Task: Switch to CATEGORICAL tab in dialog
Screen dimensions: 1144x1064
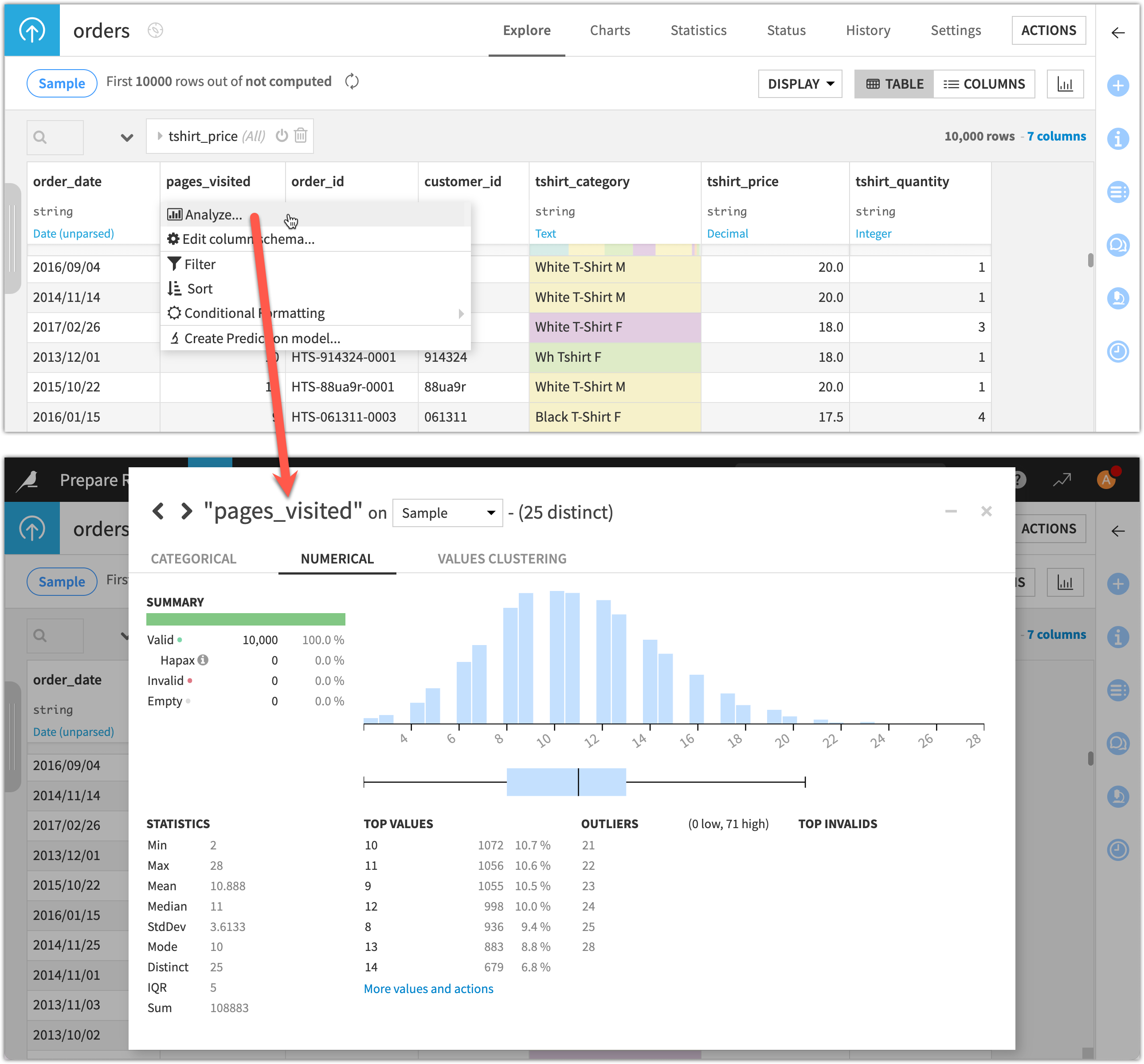Action: 193,559
